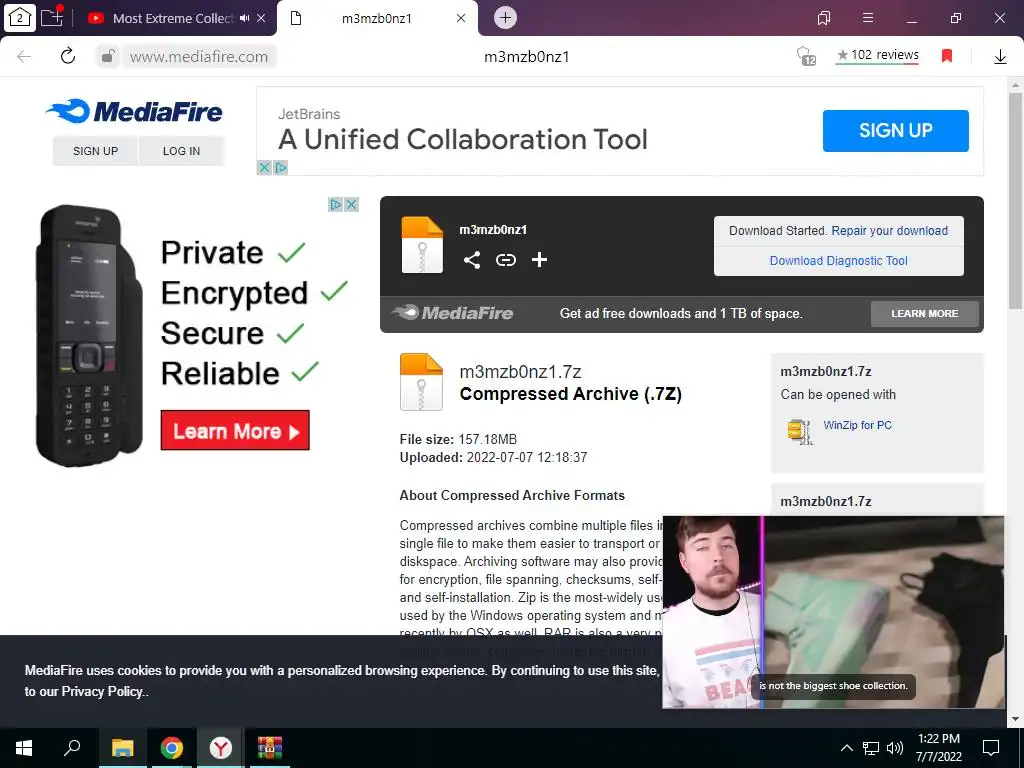
Task: Click the MediaFire SIGN UP button
Action: pyautogui.click(x=95, y=151)
